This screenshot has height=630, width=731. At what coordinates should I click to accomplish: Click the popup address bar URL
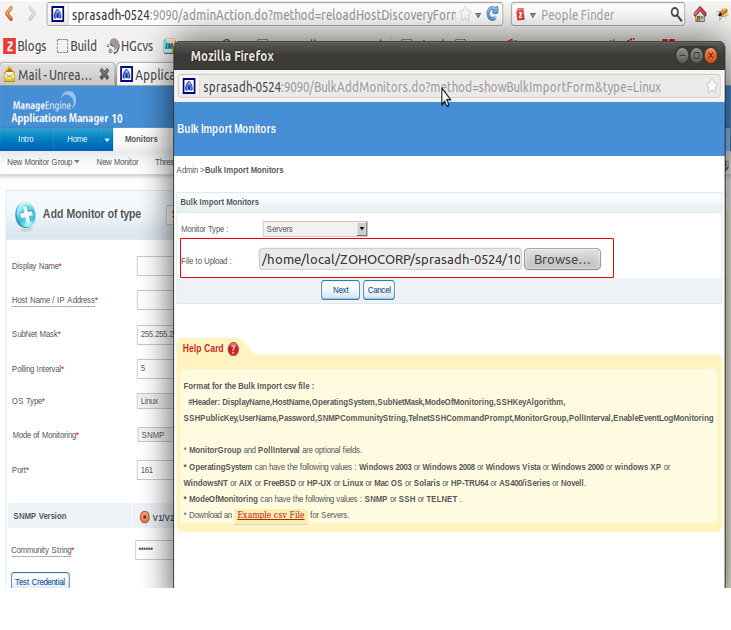(x=432, y=87)
